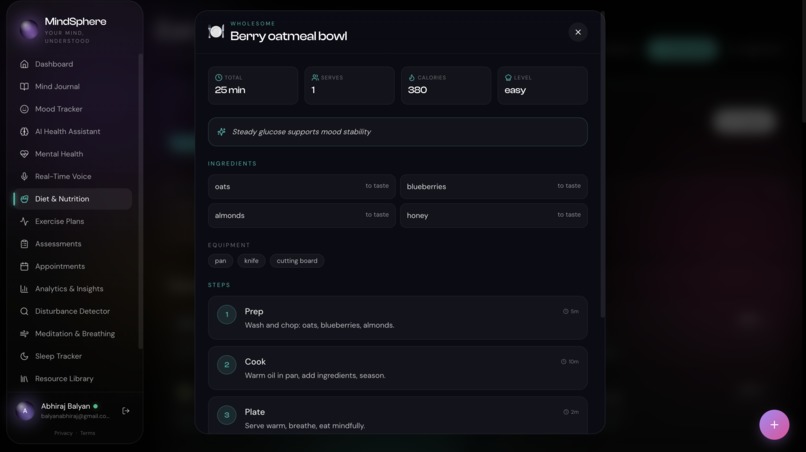Click the cutting board equipment chip
806x452 pixels.
click(297, 261)
